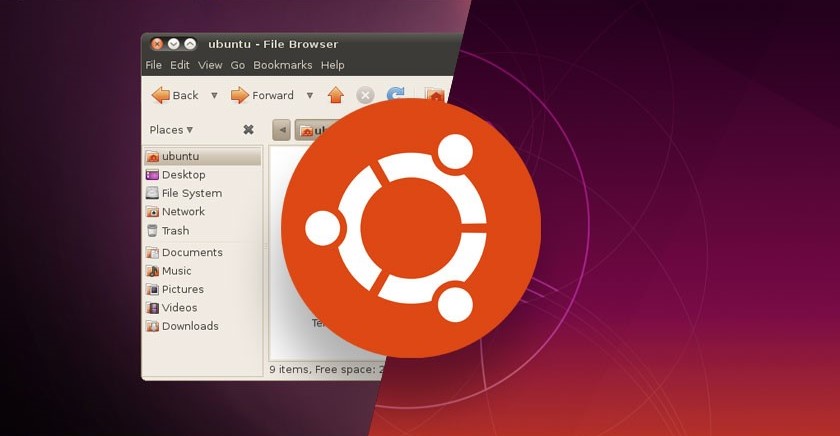Screen dimensions: 840x436
Task: Open the Trash from the sidebar
Action: point(174,230)
